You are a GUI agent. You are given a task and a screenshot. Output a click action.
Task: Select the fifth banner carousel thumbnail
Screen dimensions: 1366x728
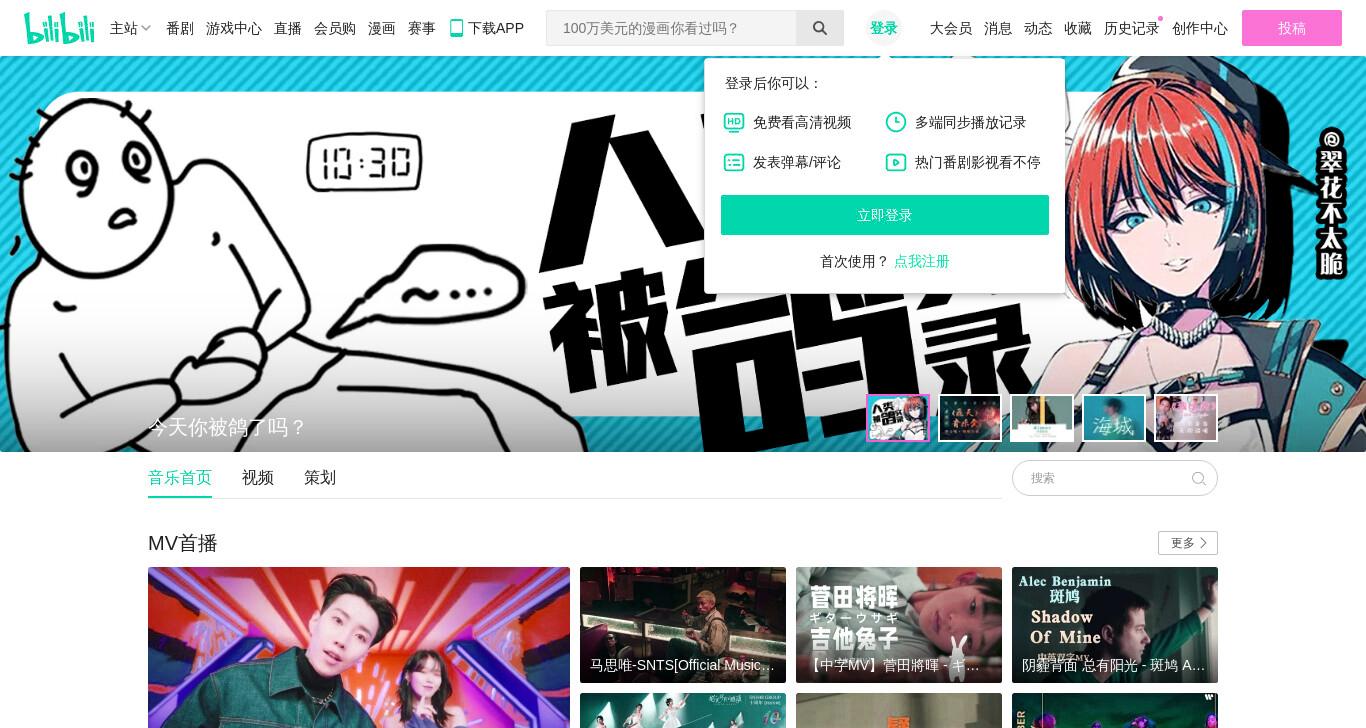coord(1186,418)
